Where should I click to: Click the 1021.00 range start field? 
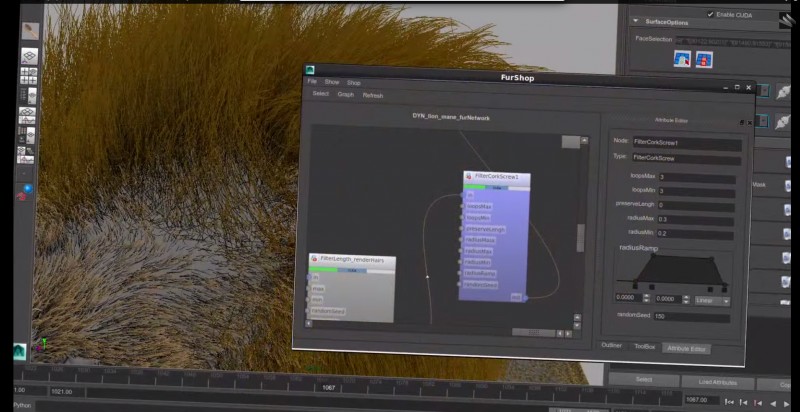click(x=66, y=392)
